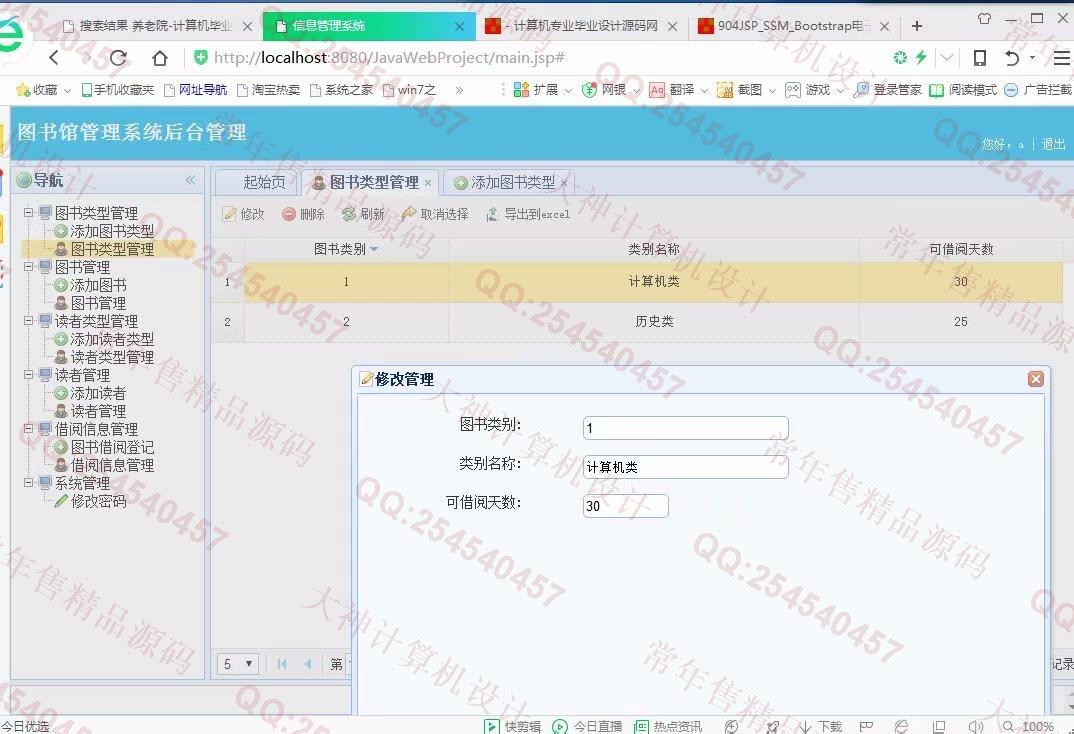Viewport: 1074px width, 734px height.
Task: Click the 退出 logout link
Action: 1053,144
